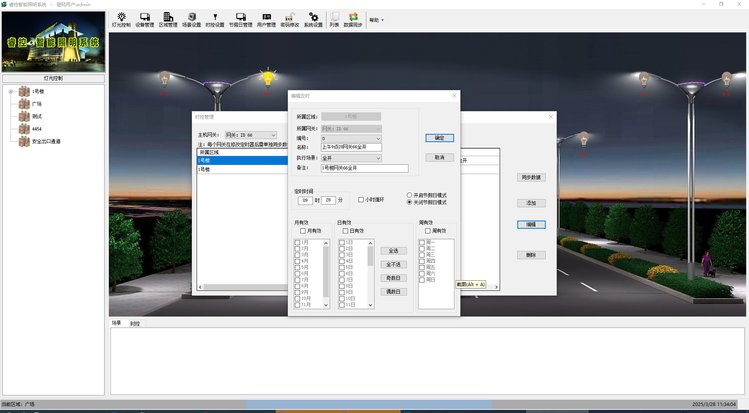Switch to the 时控 tab at bottom
This screenshot has height=413, width=749.
135,324
